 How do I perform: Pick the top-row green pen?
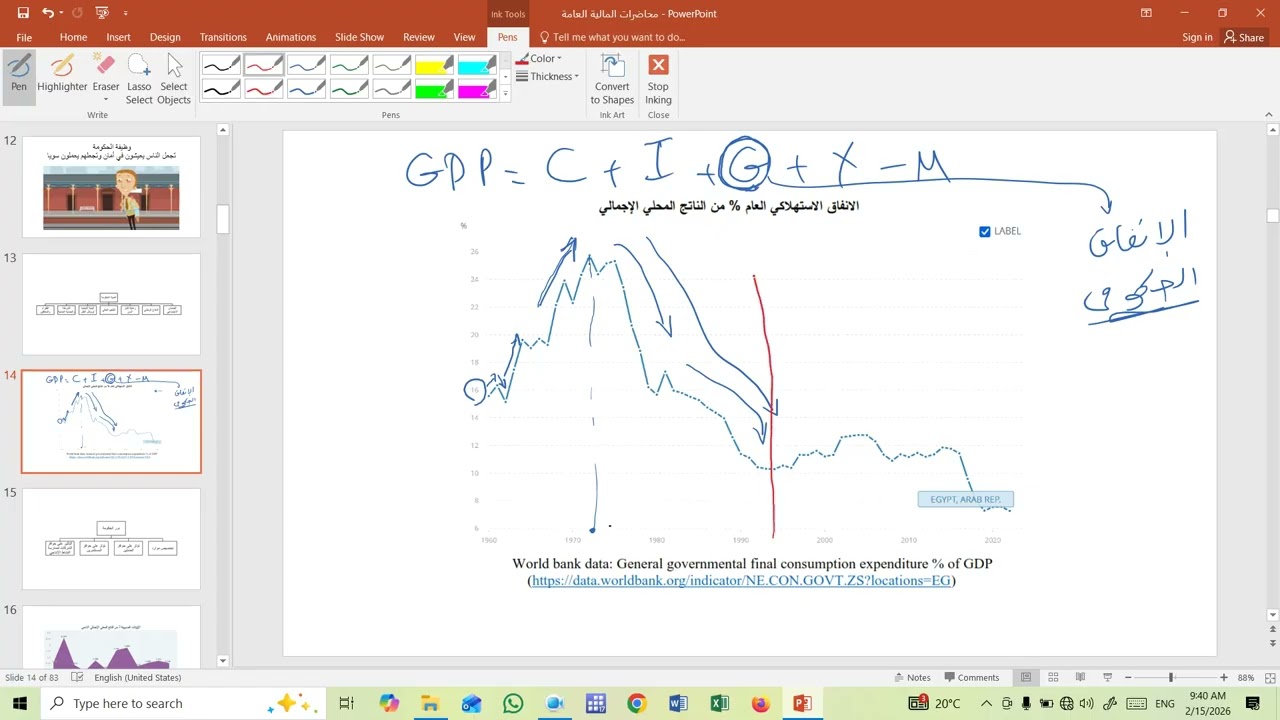pos(350,65)
